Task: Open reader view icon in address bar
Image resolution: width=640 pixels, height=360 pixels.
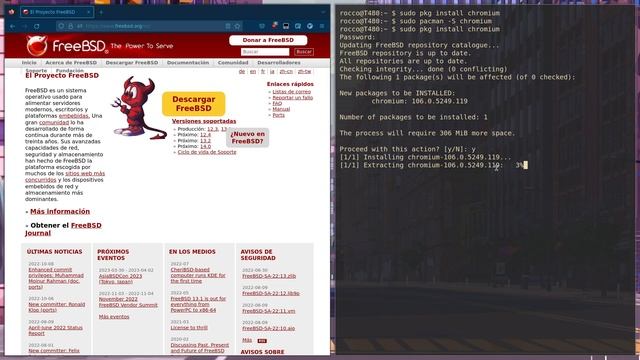Action: [x=228, y=26]
